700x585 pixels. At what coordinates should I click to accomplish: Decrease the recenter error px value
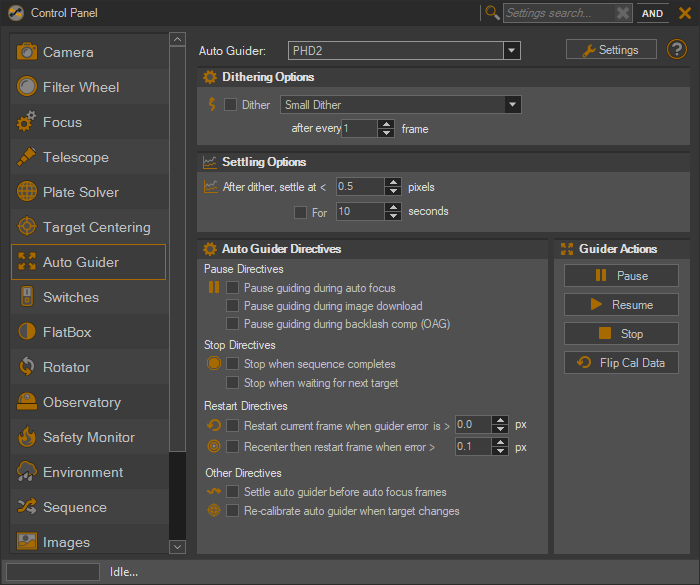pyautogui.click(x=500, y=451)
